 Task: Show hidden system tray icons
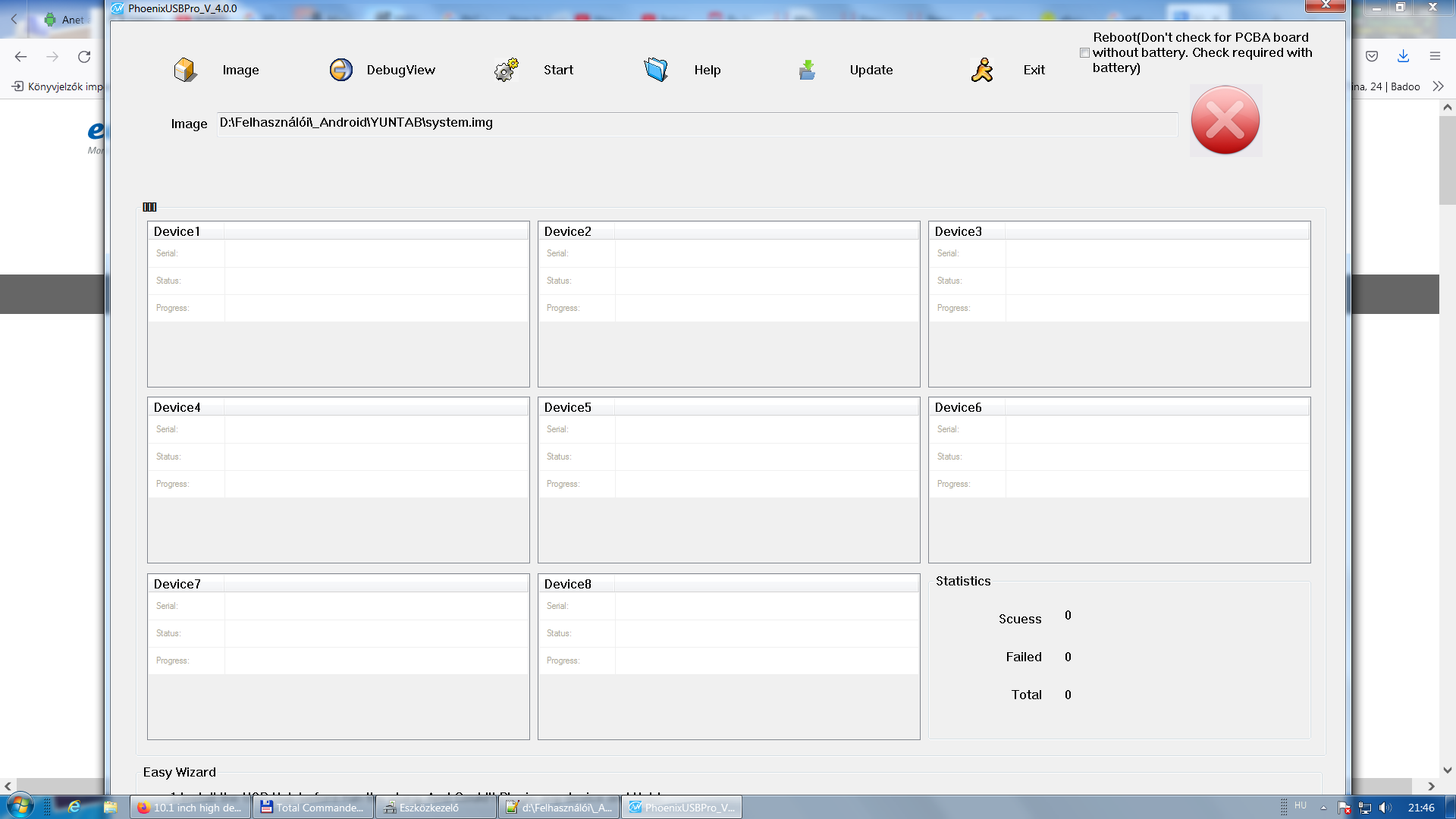pos(1323,808)
